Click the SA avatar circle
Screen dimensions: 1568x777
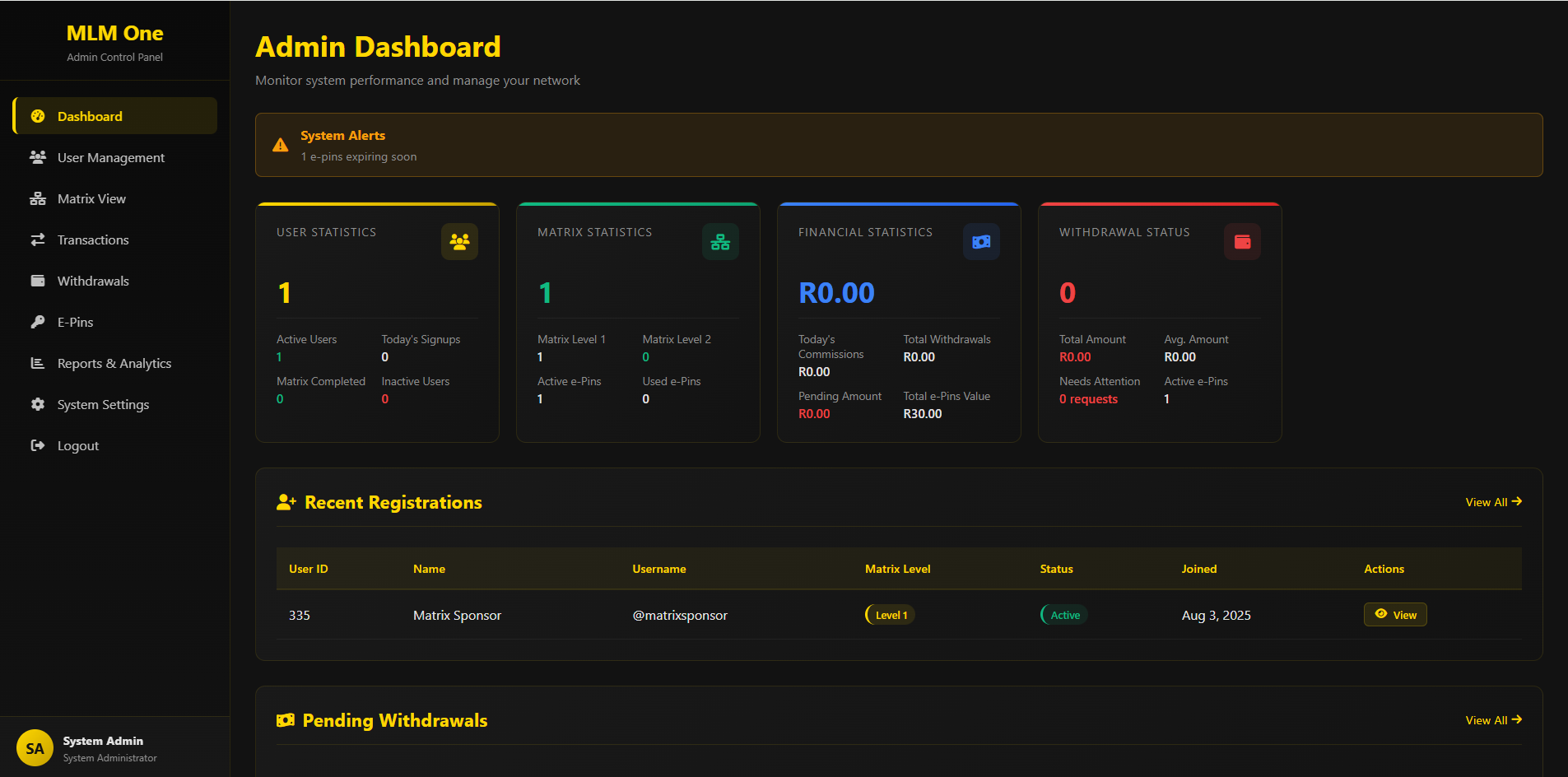click(35, 748)
